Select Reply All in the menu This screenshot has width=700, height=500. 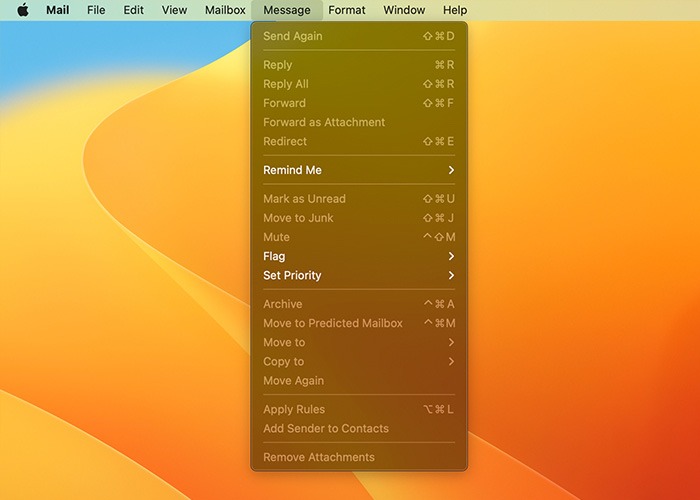tap(359, 84)
